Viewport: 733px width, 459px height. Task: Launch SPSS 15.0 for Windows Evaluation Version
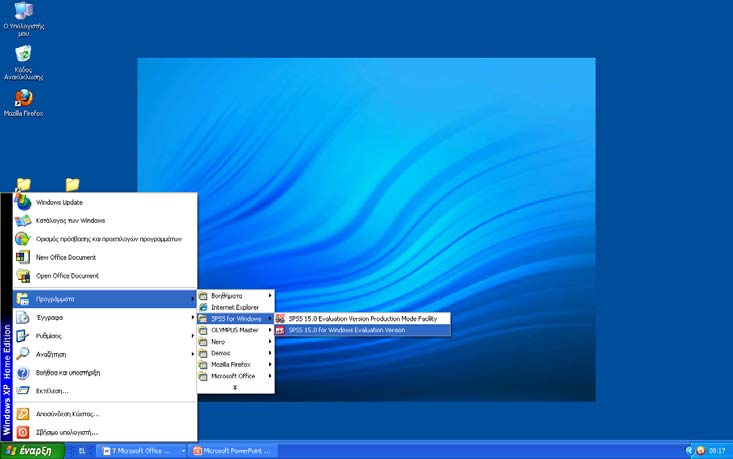click(363, 330)
